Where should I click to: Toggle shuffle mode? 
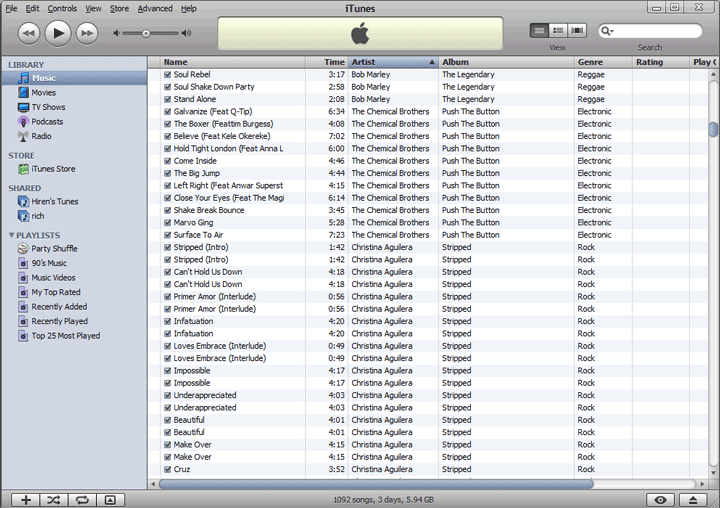(x=54, y=500)
